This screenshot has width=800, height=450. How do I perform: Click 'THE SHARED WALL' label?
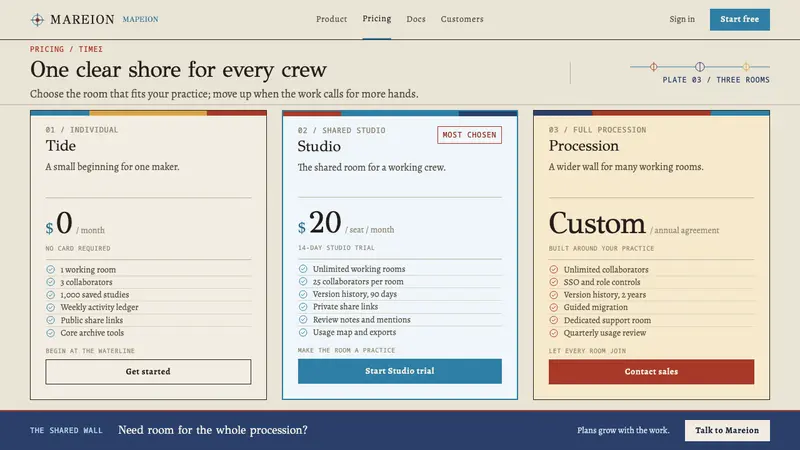pos(66,431)
